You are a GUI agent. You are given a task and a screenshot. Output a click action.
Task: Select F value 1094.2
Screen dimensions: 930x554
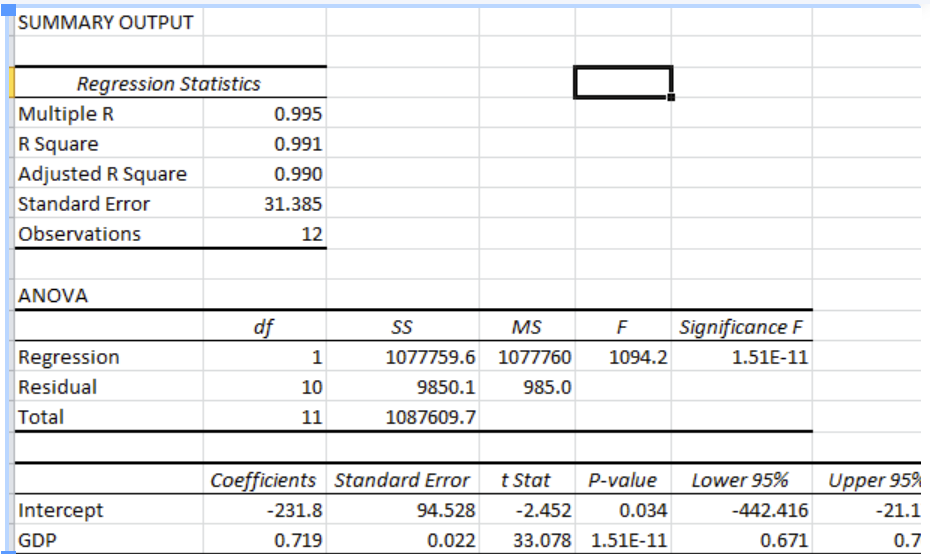pos(623,357)
